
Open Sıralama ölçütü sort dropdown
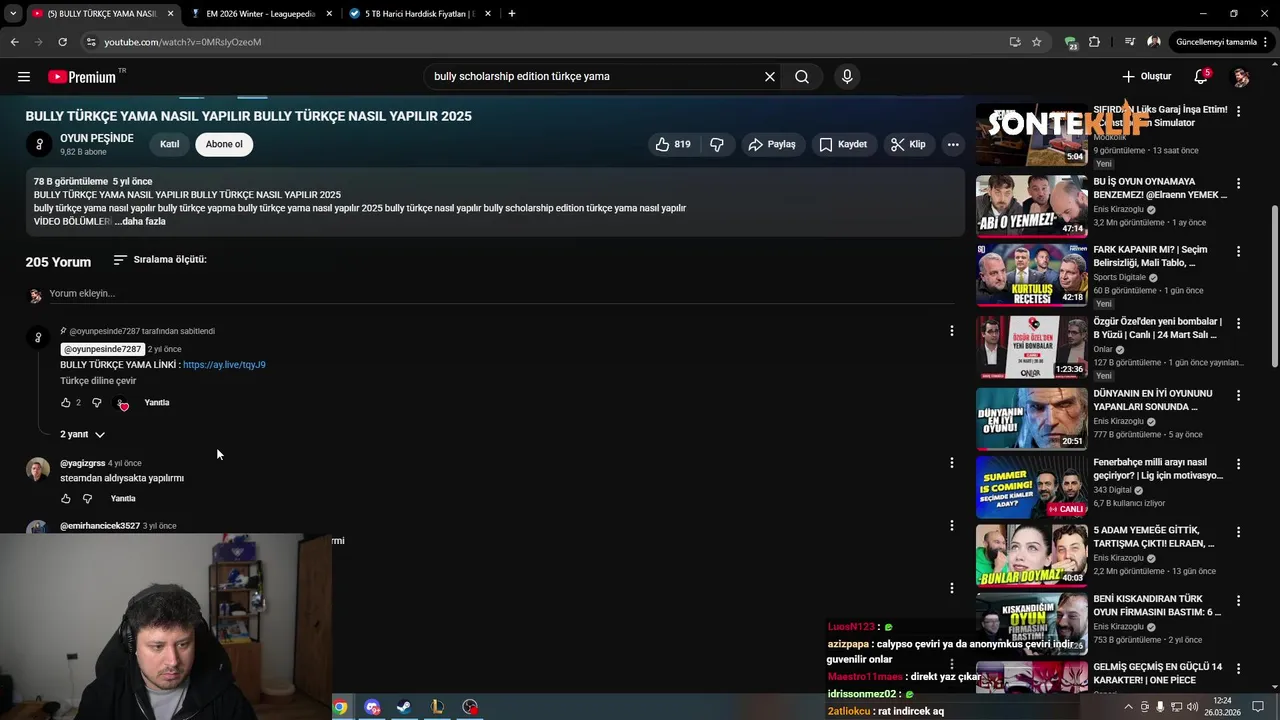[x=160, y=260]
